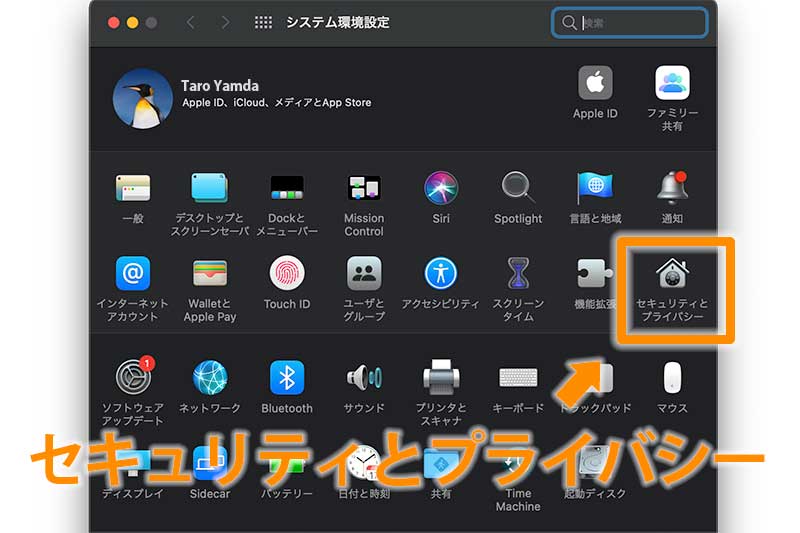Click the forward navigation arrow

(225, 22)
